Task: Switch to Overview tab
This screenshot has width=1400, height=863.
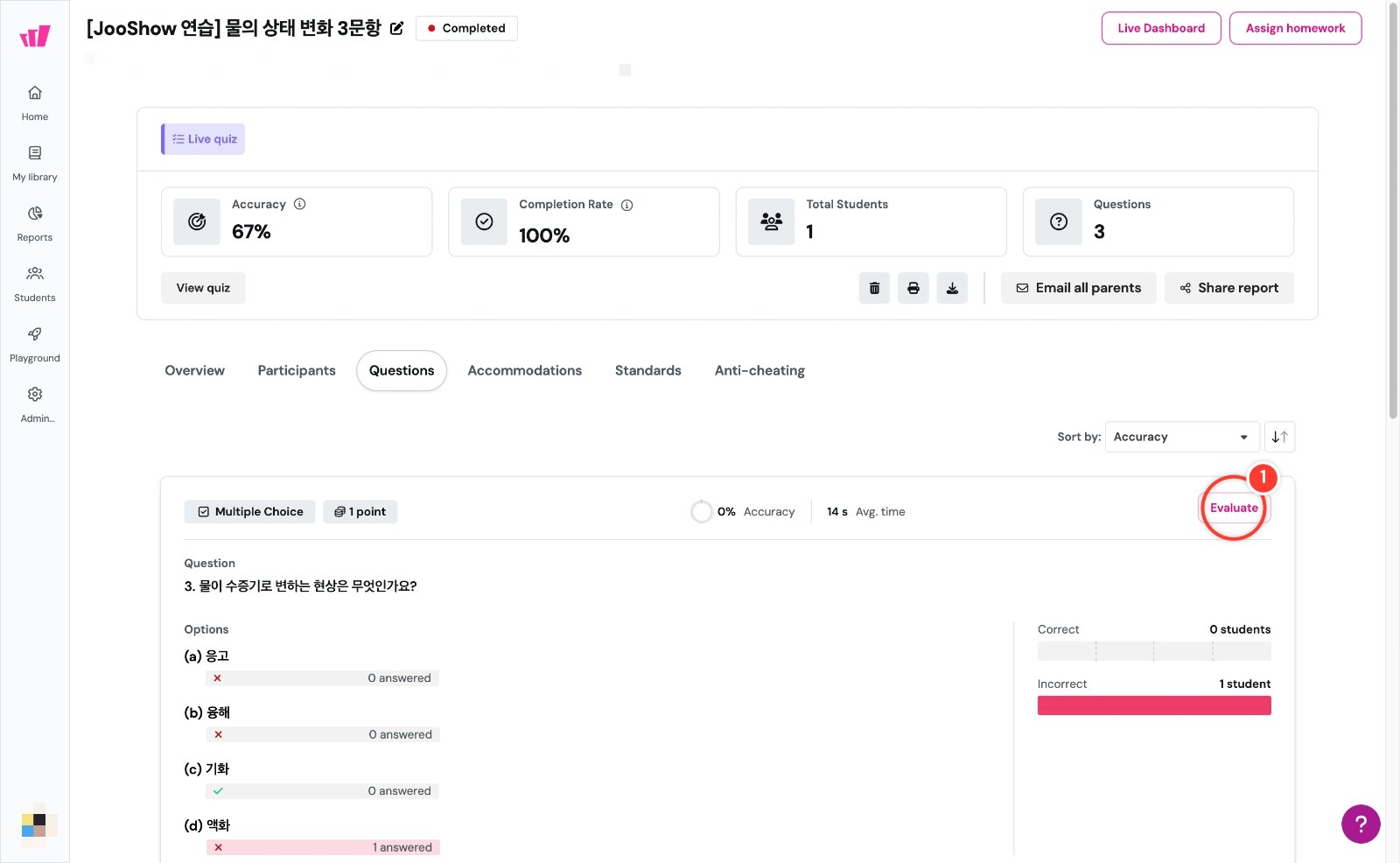Action: click(195, 370)
